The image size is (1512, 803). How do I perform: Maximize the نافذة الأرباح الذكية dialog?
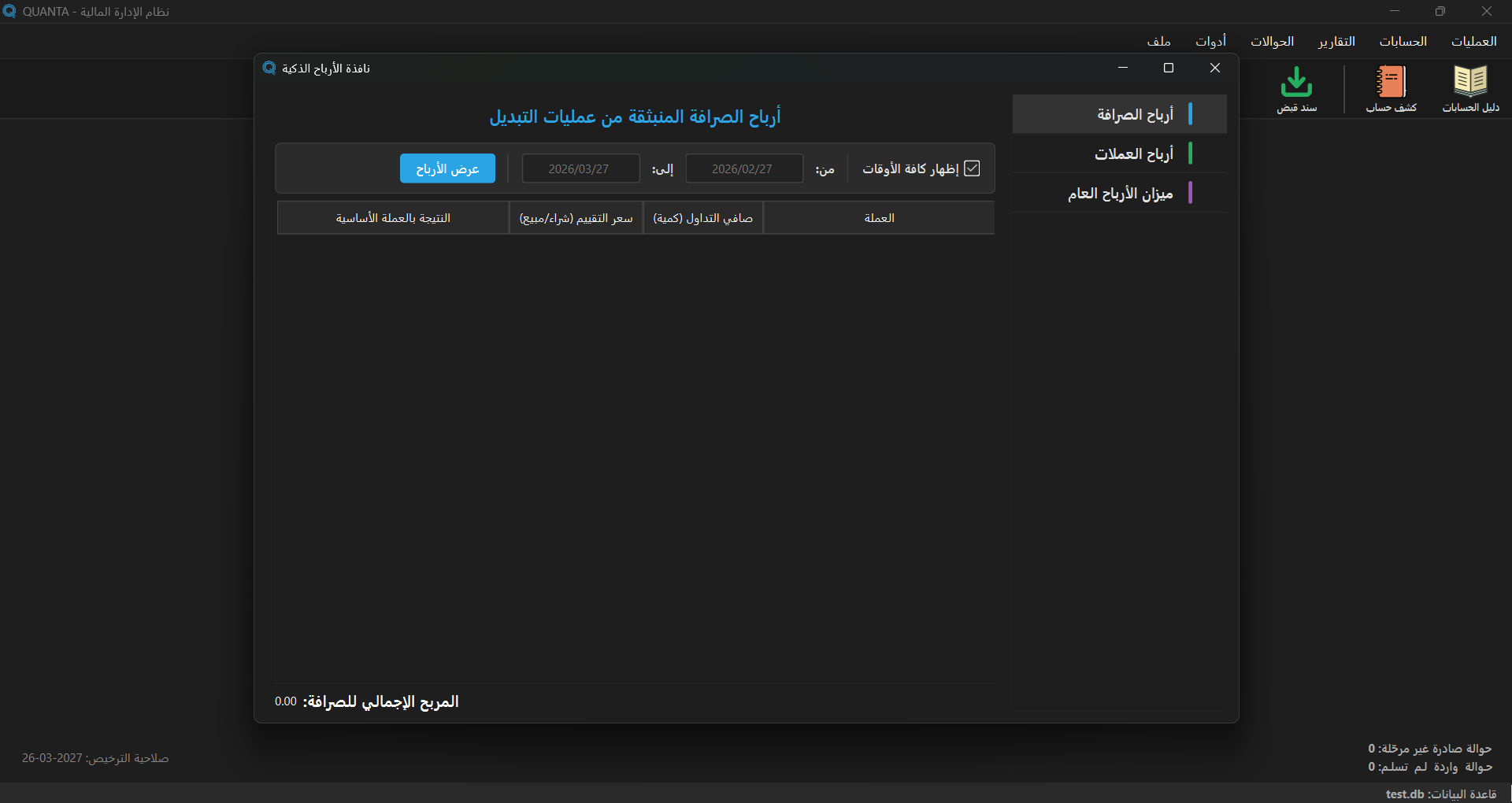pos(1169,68)
